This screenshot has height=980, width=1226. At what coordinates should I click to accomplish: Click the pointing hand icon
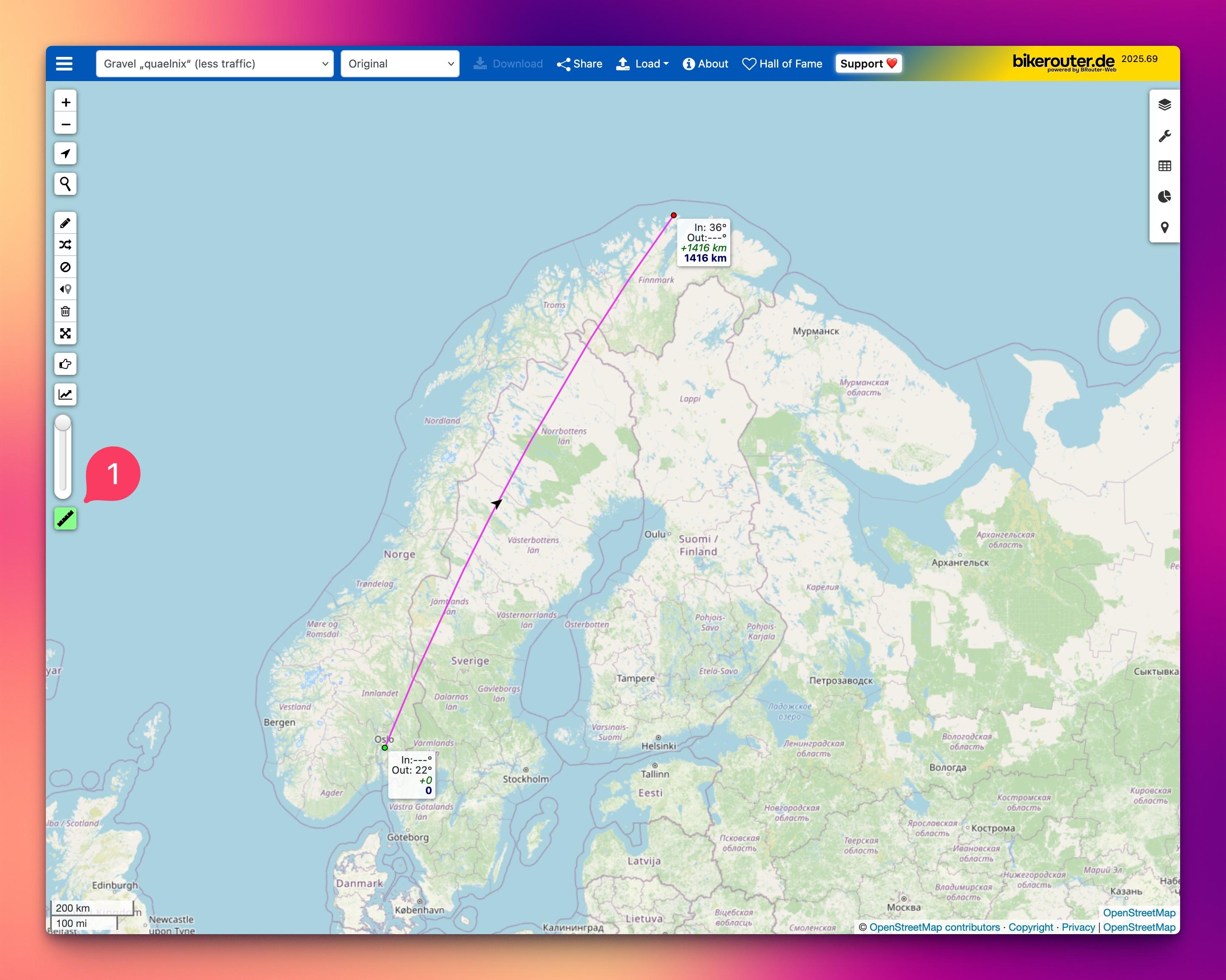click(x=65, y=364)
